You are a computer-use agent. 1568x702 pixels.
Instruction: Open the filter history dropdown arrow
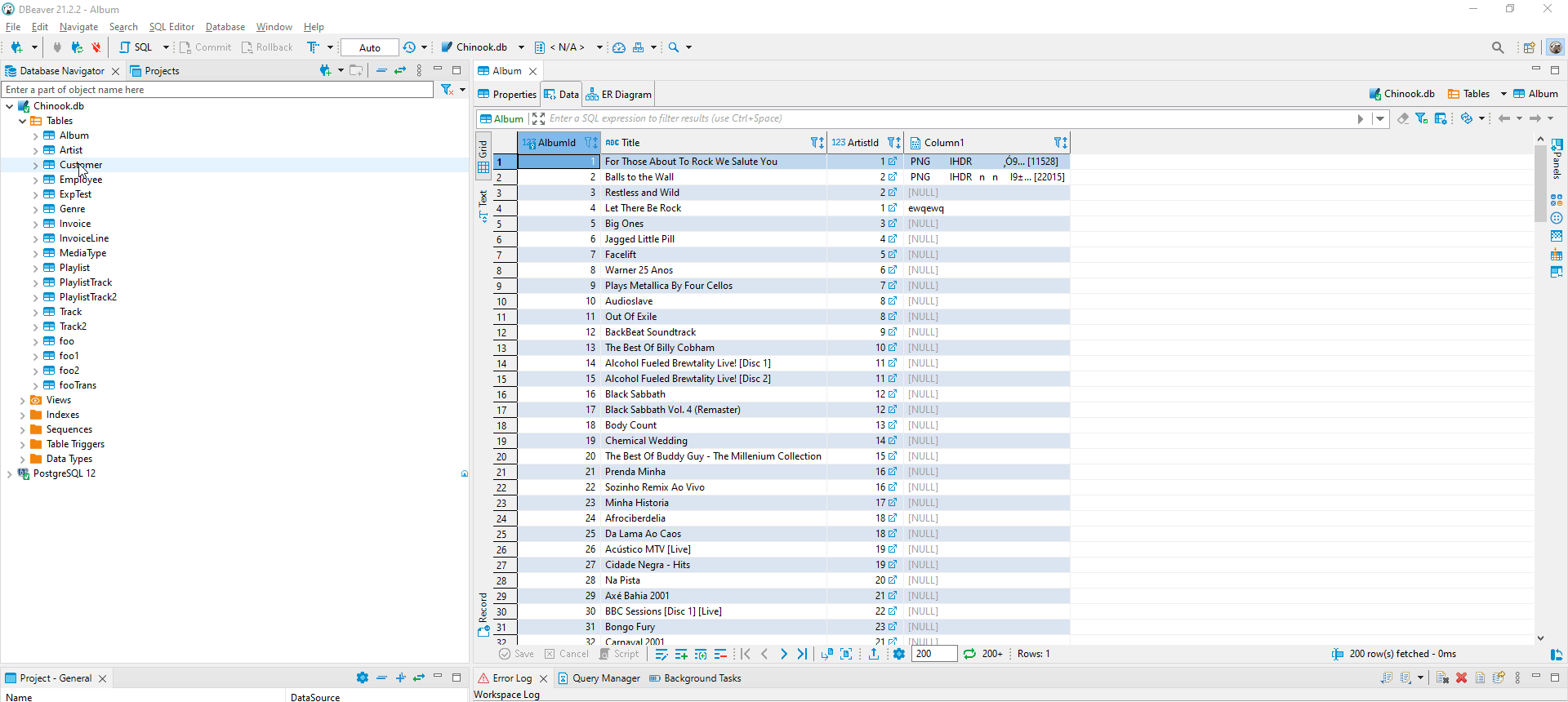pyautogui.click(x=1380, y=118)
